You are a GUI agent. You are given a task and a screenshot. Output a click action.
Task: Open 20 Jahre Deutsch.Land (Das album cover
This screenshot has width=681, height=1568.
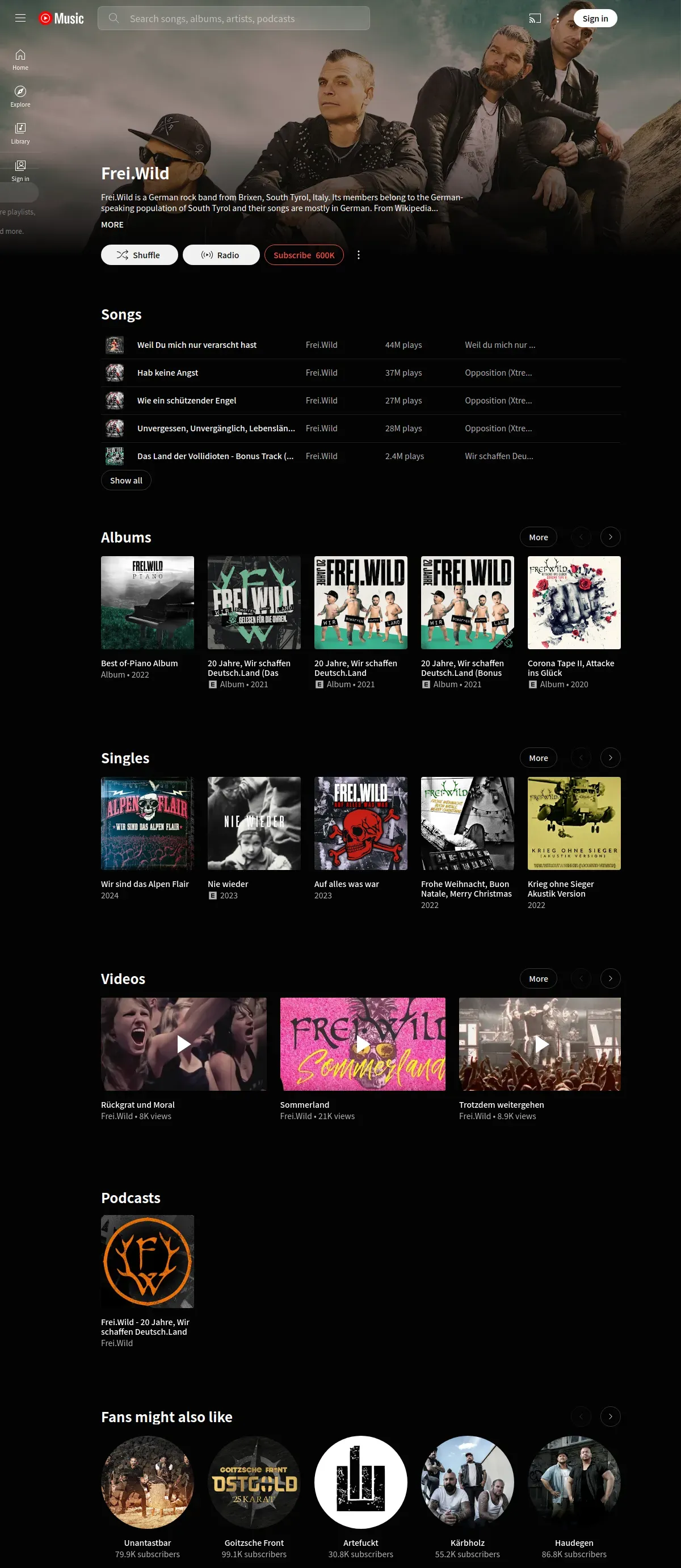point(254,603)
